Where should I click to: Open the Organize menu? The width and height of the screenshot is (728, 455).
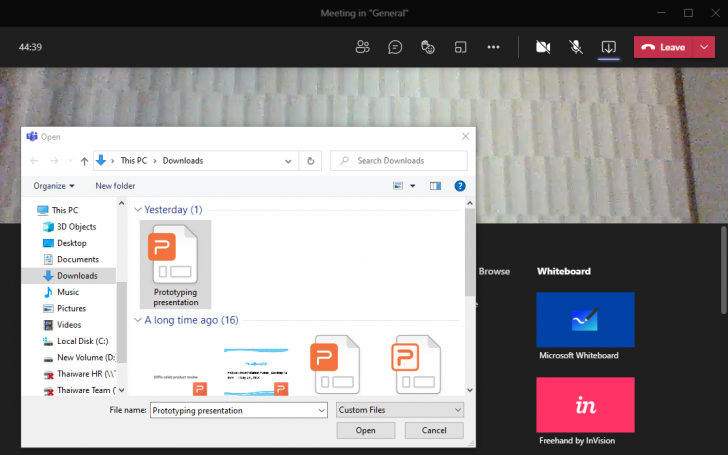[x=54, y=186]
